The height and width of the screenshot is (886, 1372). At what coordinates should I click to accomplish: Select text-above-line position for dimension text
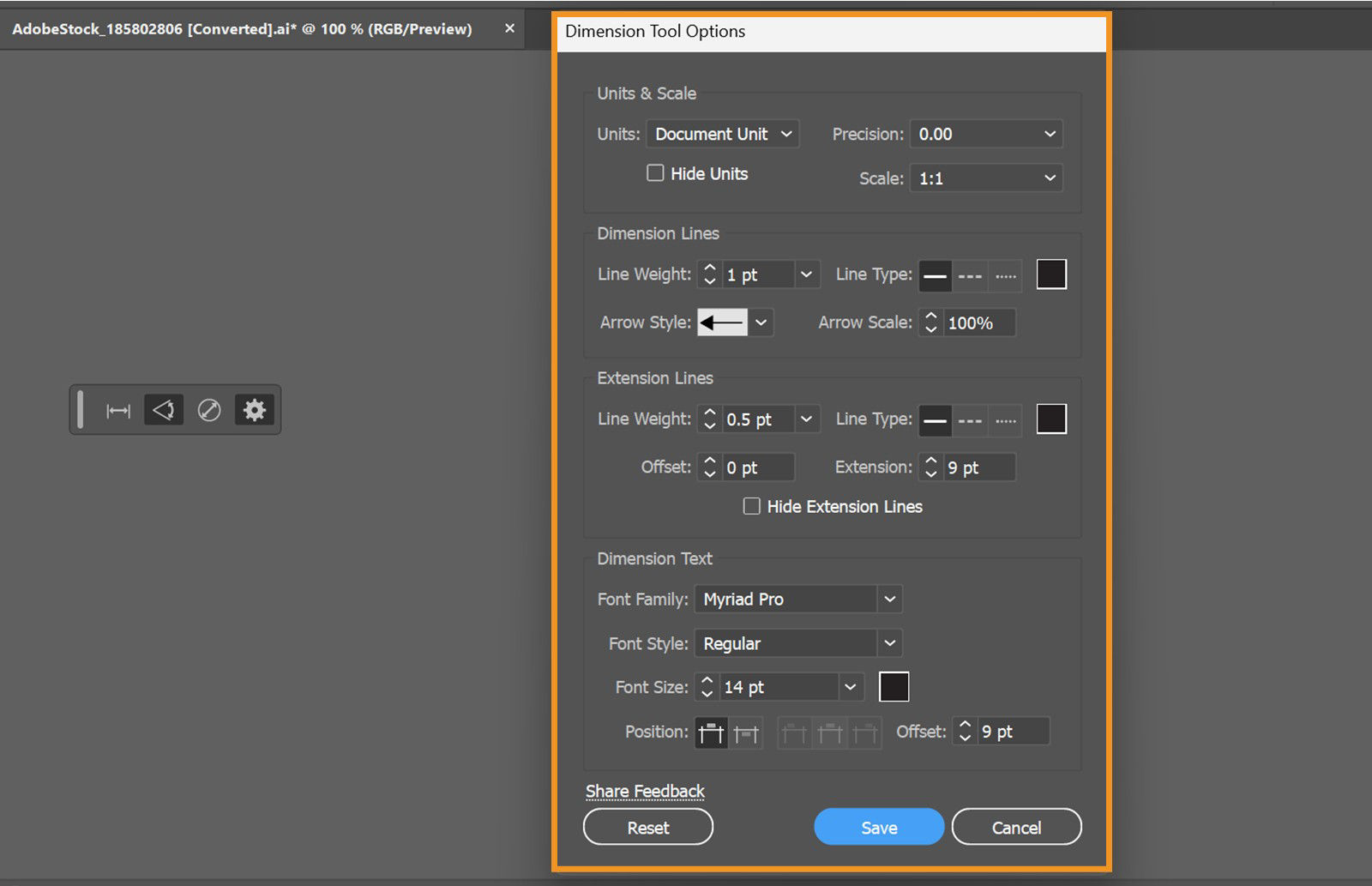[x=710, y=732]
